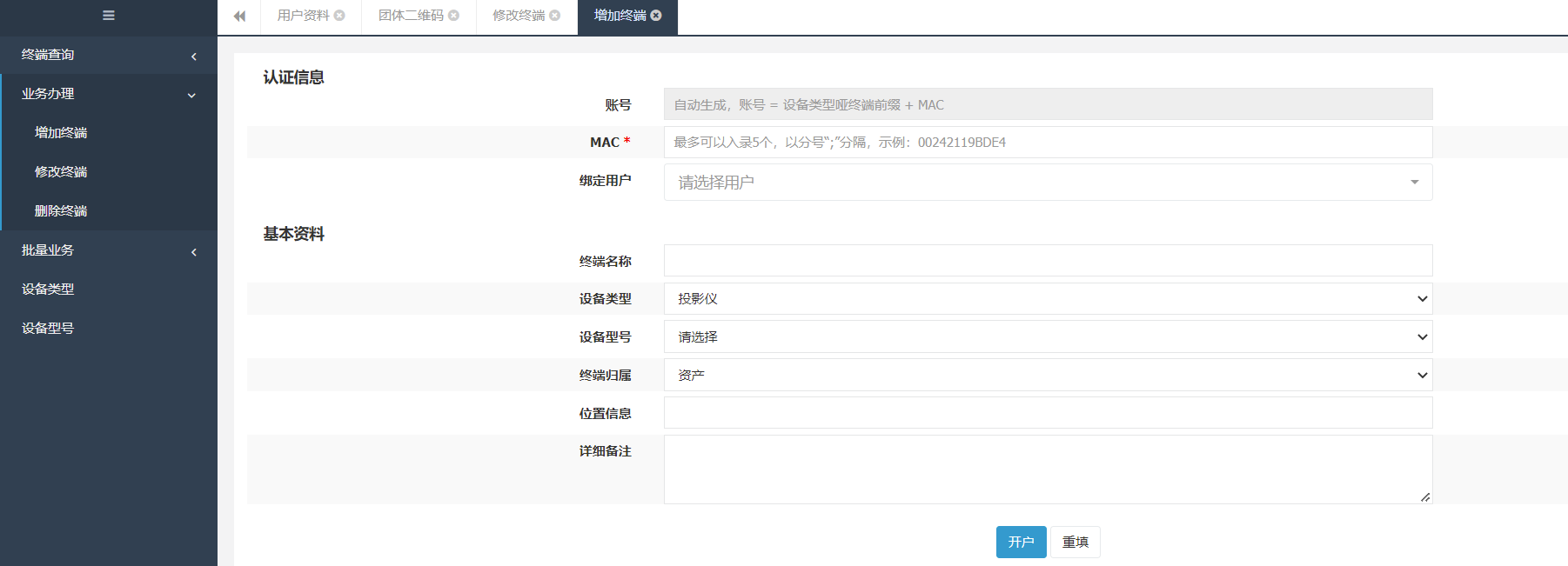1568x566 pixels.
Task: Open the 终端归属 dropdown showing 资产
Action: tap(1048, 376)
